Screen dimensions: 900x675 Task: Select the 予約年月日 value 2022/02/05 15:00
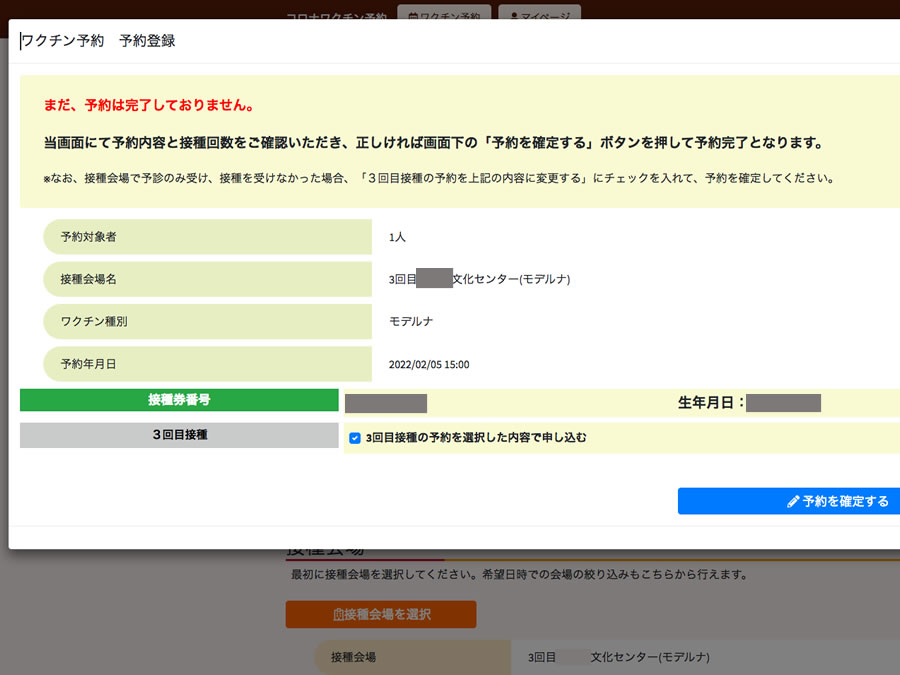click(x=429, y=364)
